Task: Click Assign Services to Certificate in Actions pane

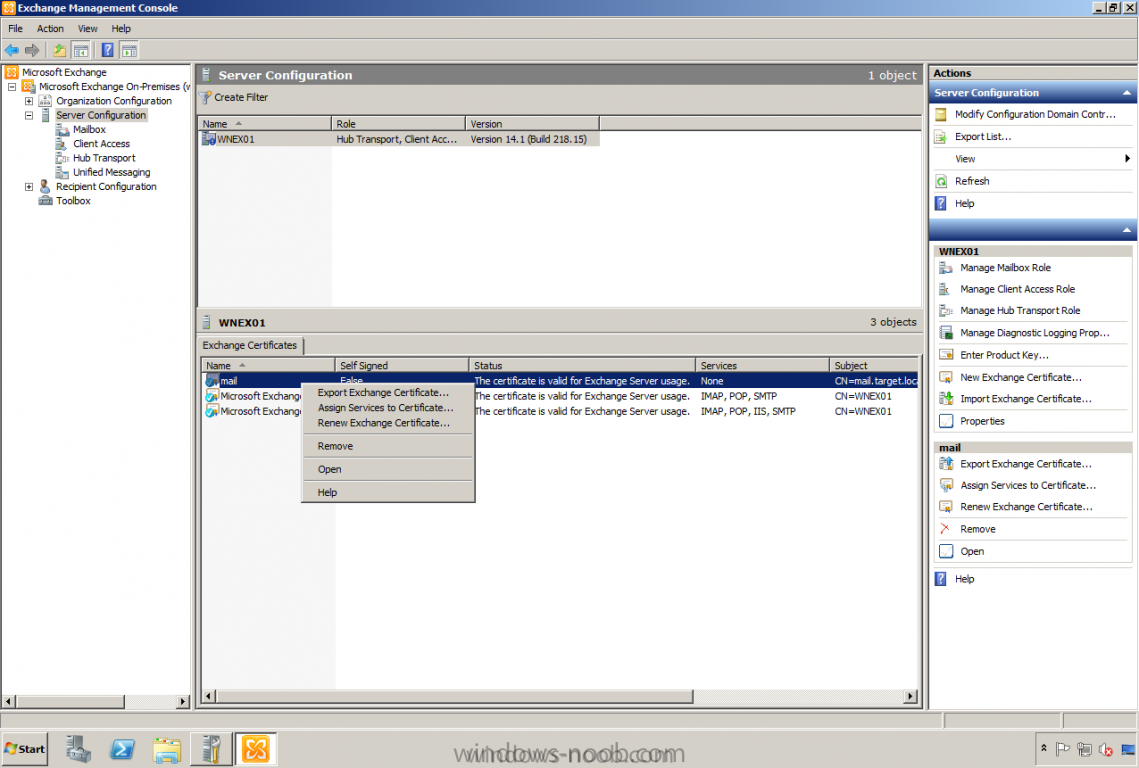Action: pos(1027,485)
